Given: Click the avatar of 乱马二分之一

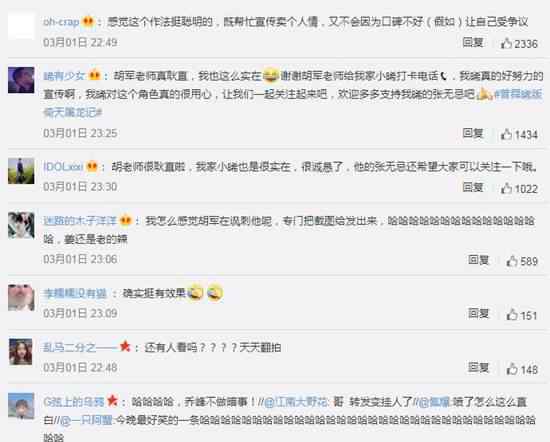Looking at the screenshot, I should [21, 352].
